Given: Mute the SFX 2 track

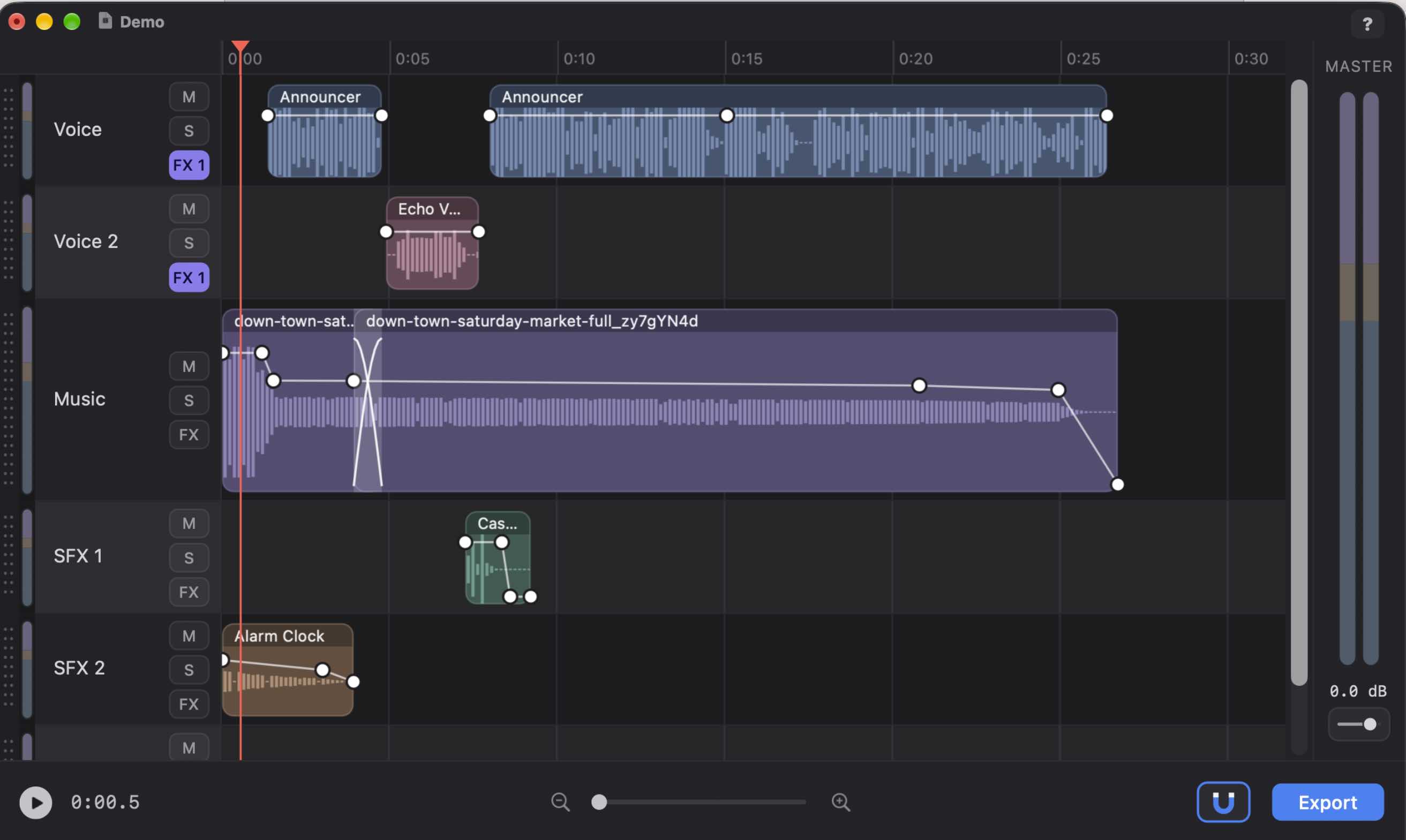Looking at the screenshot, I should [x=189, y=635].
